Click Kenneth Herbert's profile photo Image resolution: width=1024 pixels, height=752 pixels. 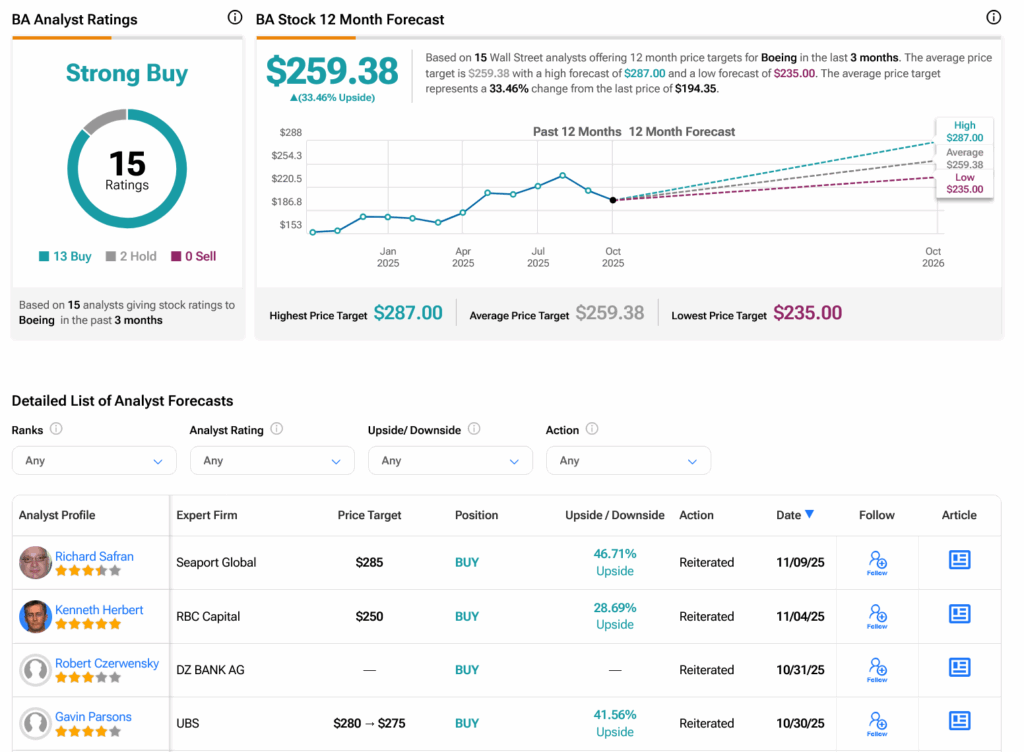(x=35, y=616)
